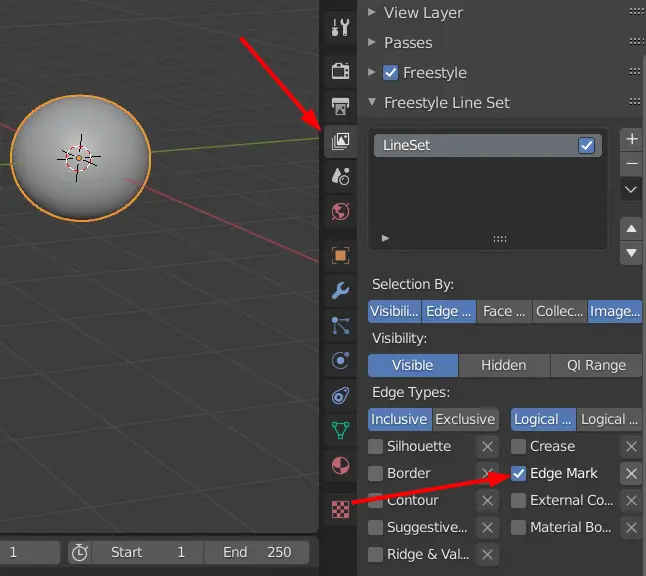Exclude Suggestive Contour with X
Screen dimensions: 646x576
[x=487, y=527]
